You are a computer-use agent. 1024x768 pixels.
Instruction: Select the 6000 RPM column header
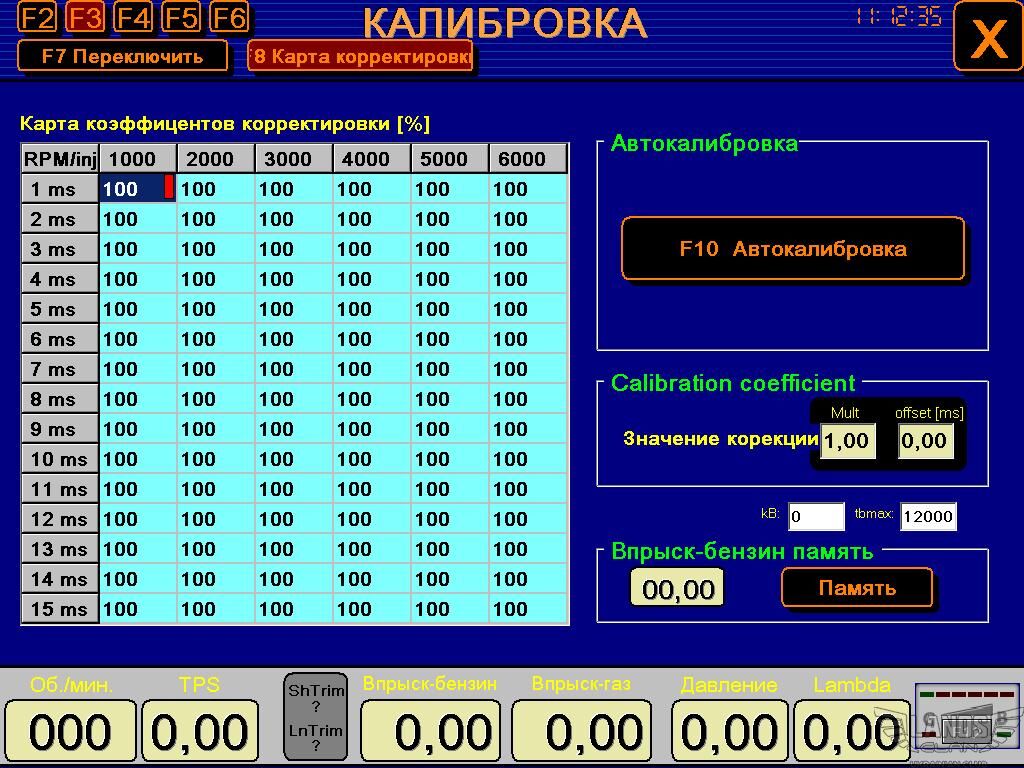click(527, 159)
